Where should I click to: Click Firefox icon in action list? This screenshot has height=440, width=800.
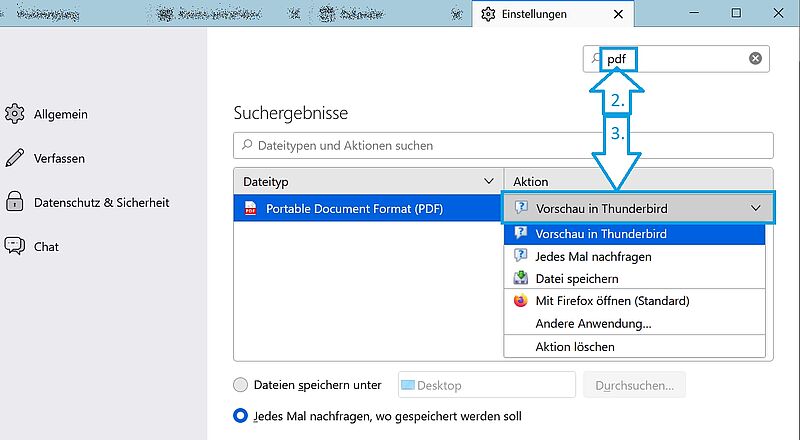tap(520, 301)
